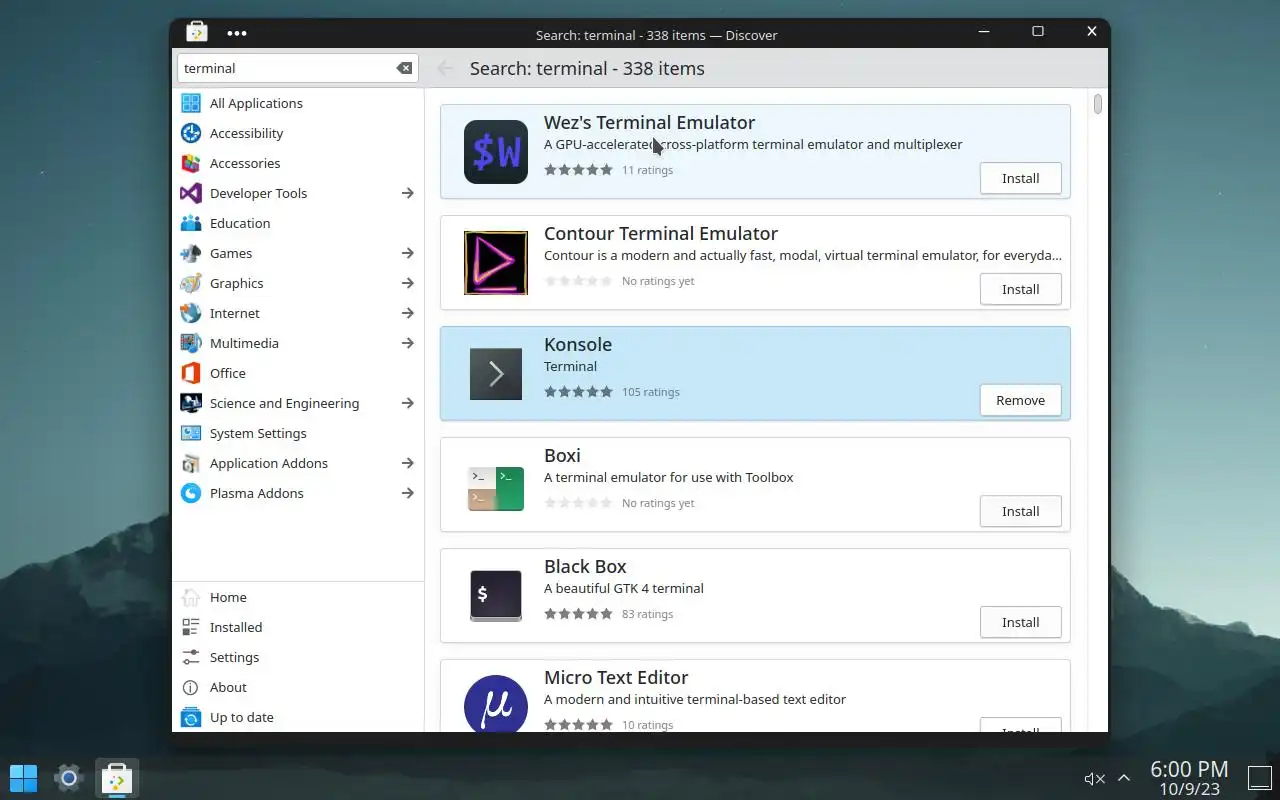Click the About info icon
The width and height of the screenshot is (1280, 800).
coord(191,687)
